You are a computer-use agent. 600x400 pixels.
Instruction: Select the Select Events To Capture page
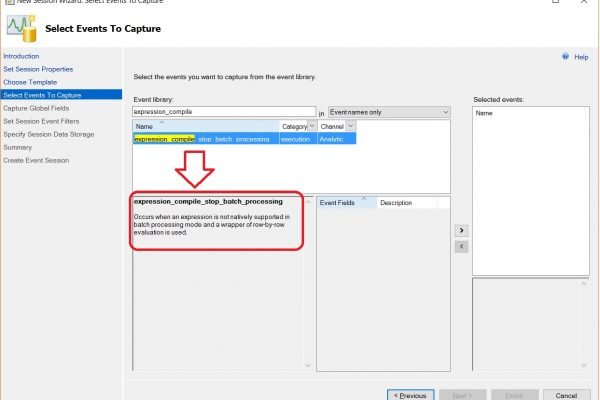tap(61, 95)
